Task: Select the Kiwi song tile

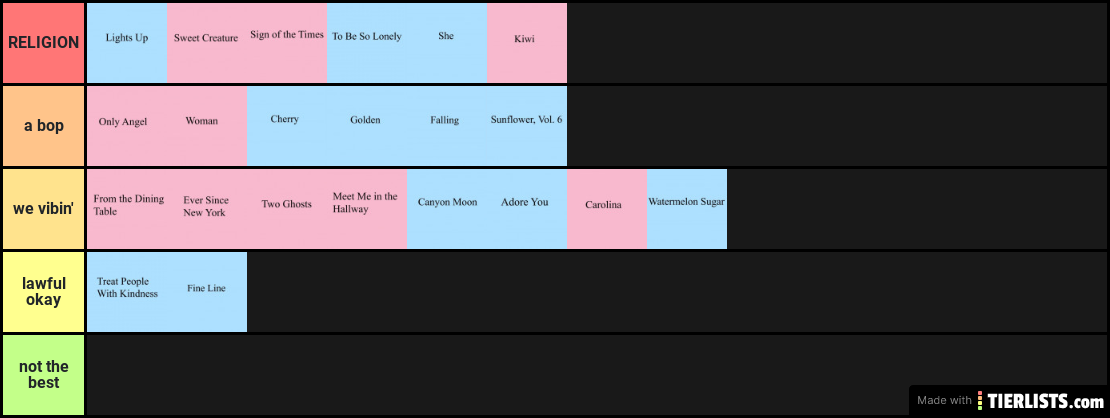Action: coord(527,43)
